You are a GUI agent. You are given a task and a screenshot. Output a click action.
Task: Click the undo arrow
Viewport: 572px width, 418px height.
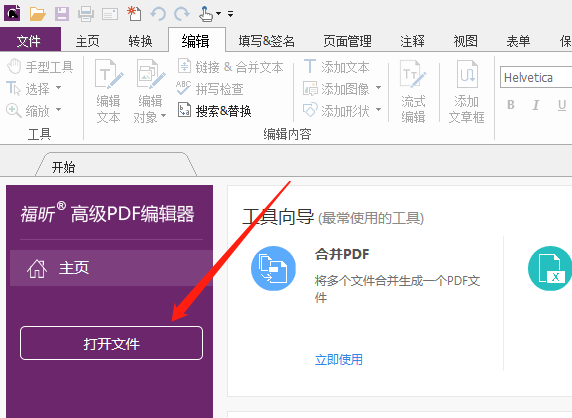pos(158,14)
